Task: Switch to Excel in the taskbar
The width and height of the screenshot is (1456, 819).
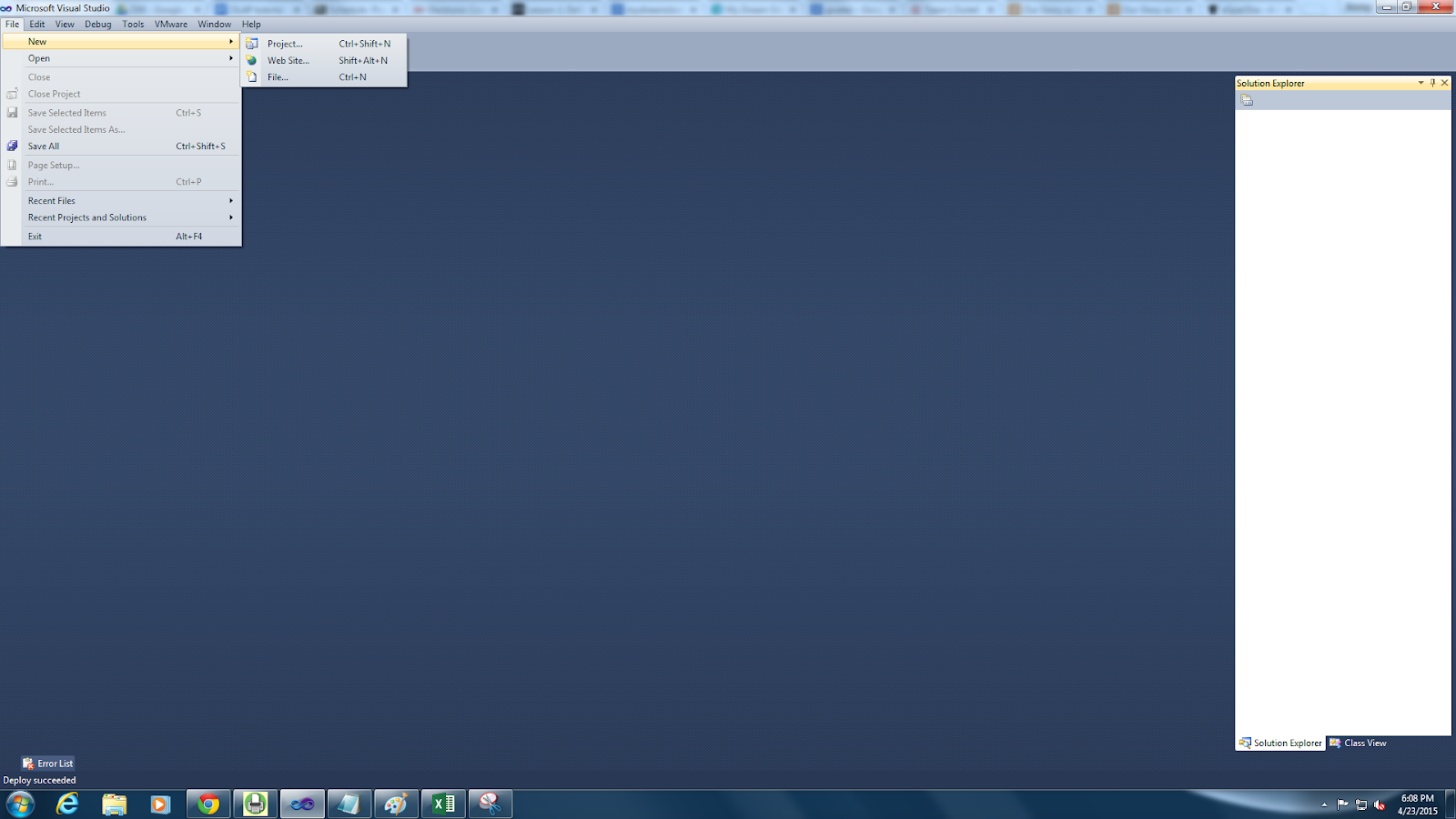Action: point(443,804)
